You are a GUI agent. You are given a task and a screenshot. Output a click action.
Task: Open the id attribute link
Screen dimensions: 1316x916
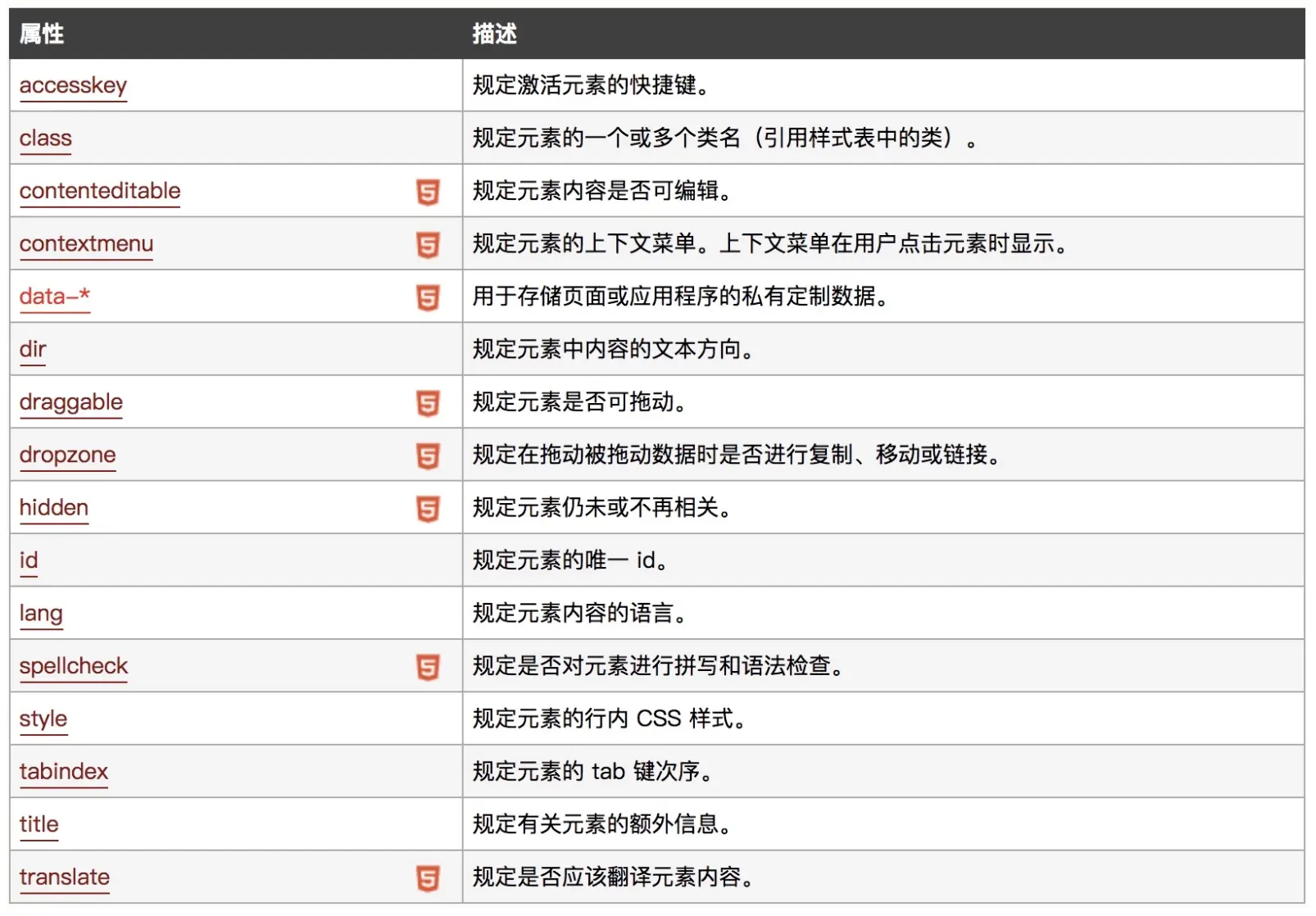click(x=29, y=560)
